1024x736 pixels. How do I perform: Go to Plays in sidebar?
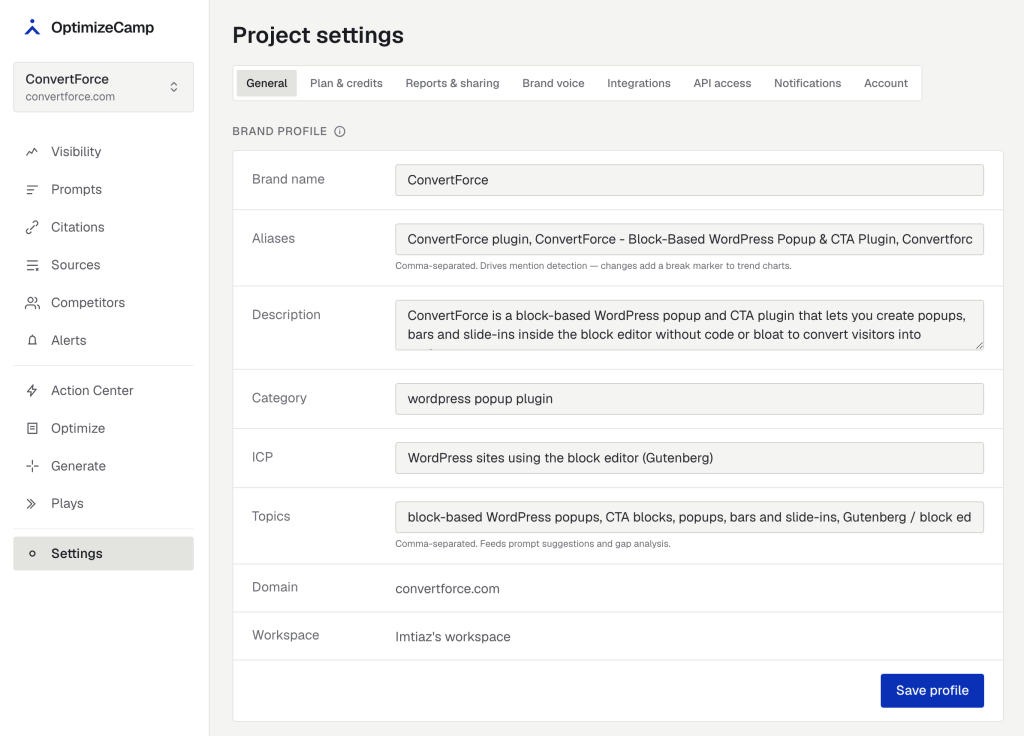coord(103,504)
